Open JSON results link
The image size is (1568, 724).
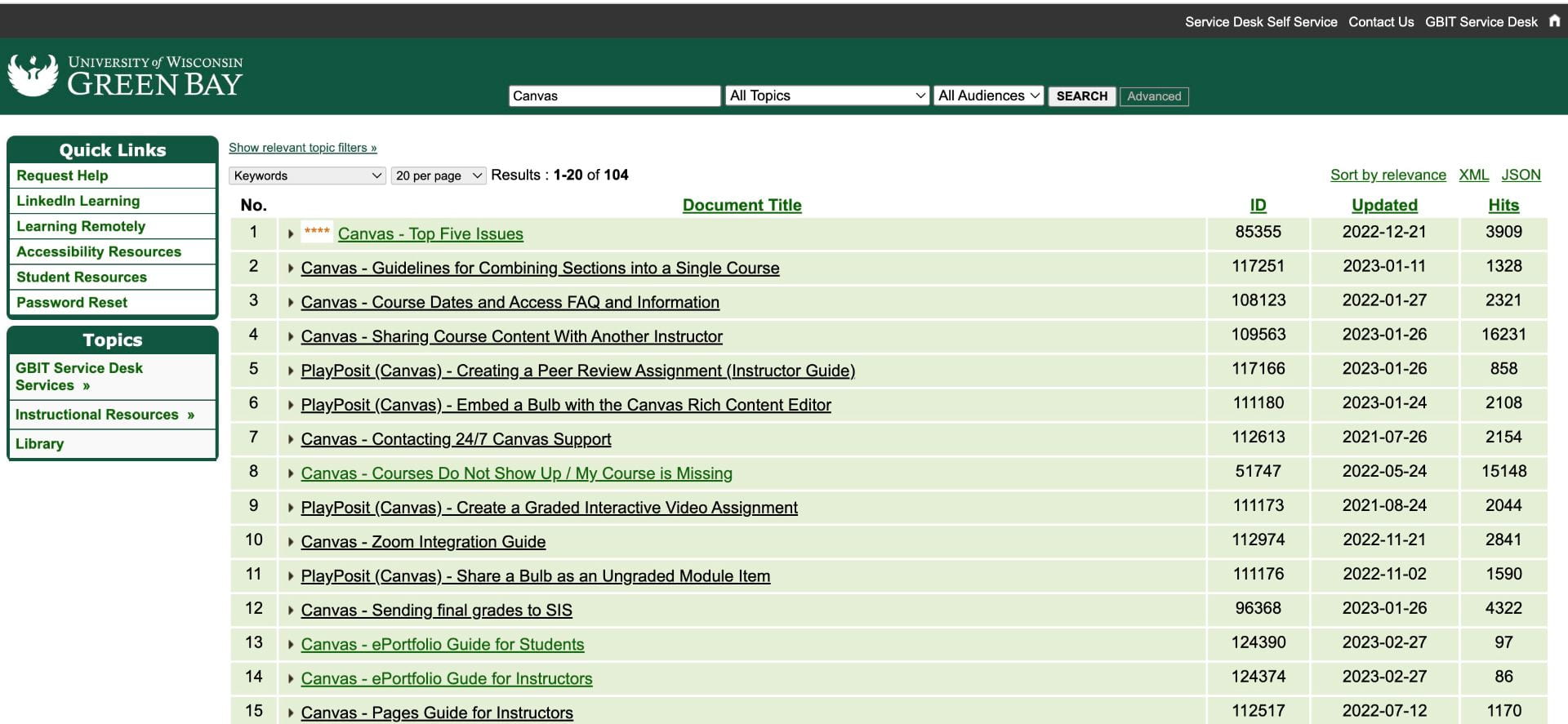coord(1521,175)
